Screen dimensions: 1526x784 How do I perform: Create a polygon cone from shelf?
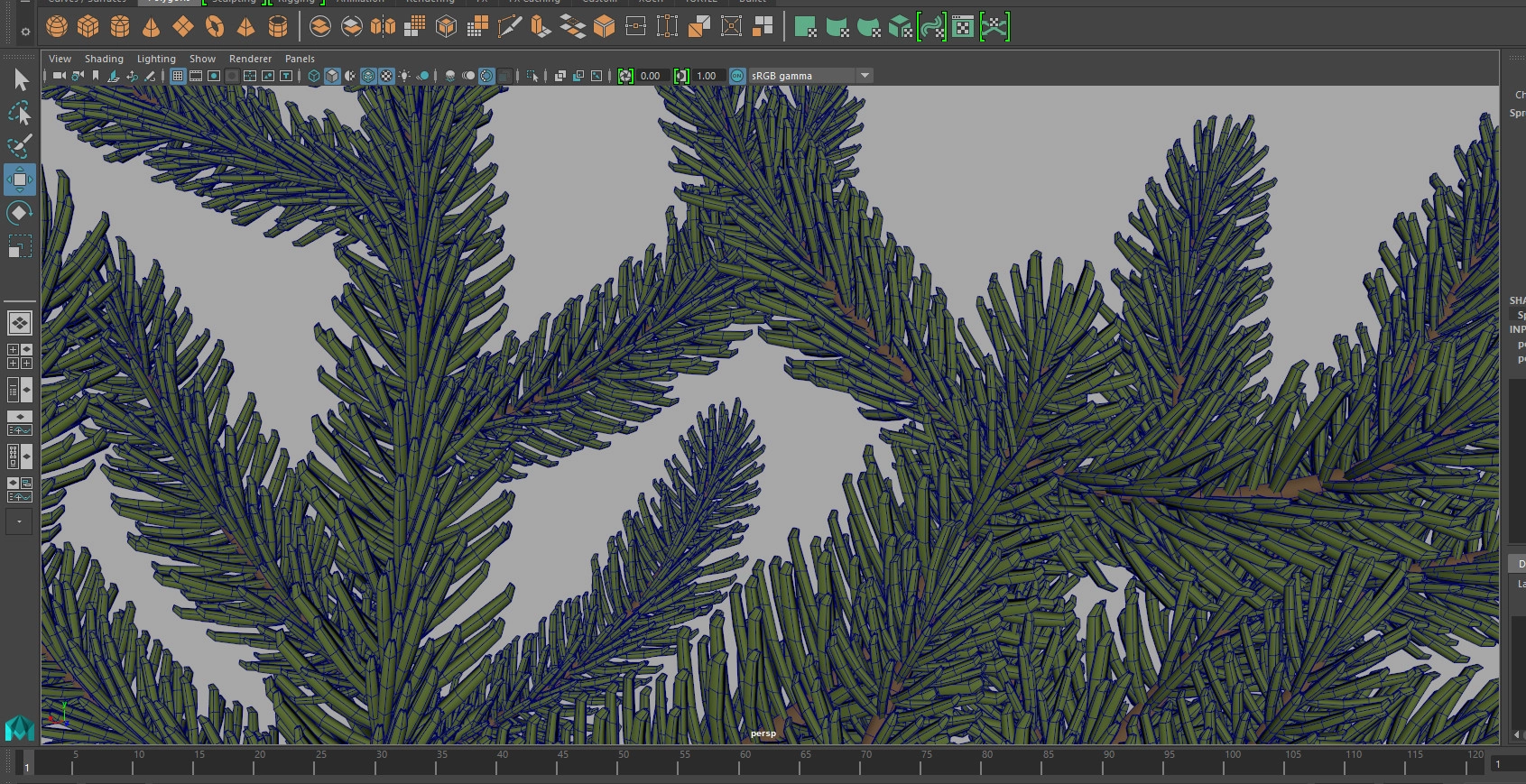(151, 27)
